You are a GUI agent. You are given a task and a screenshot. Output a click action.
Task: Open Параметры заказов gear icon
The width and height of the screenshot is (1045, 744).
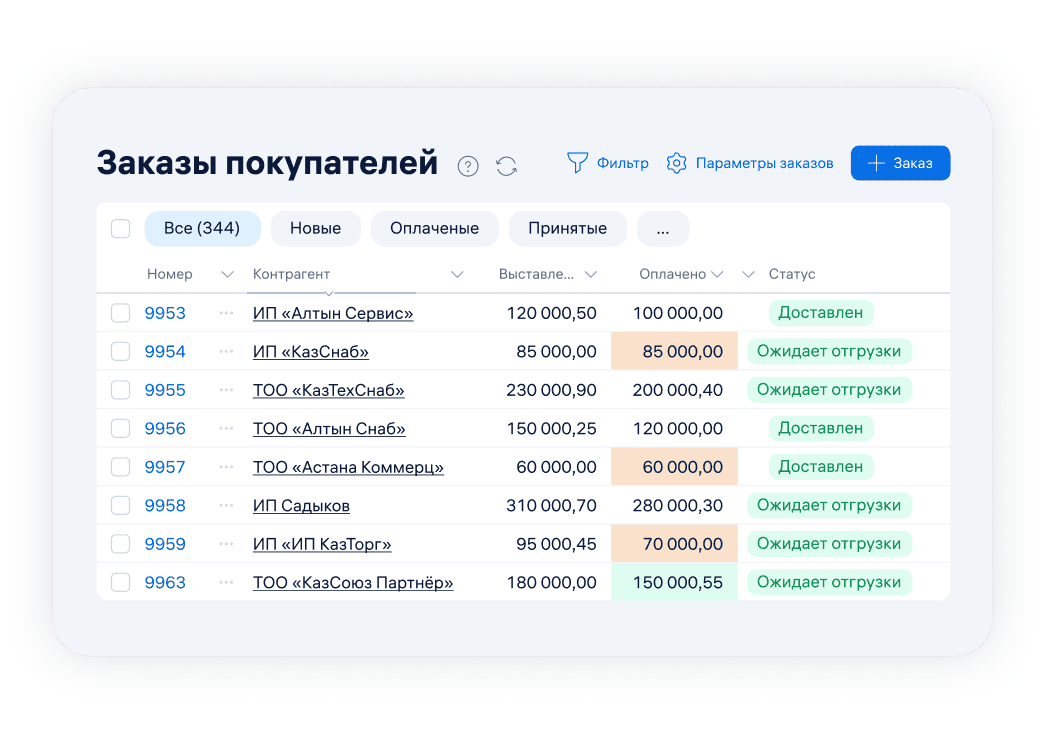point(676,162)
